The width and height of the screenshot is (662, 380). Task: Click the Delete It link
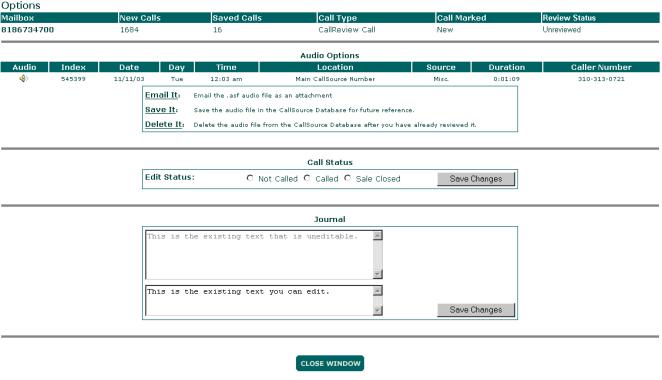pyautogui.click(x=165, y=125)
